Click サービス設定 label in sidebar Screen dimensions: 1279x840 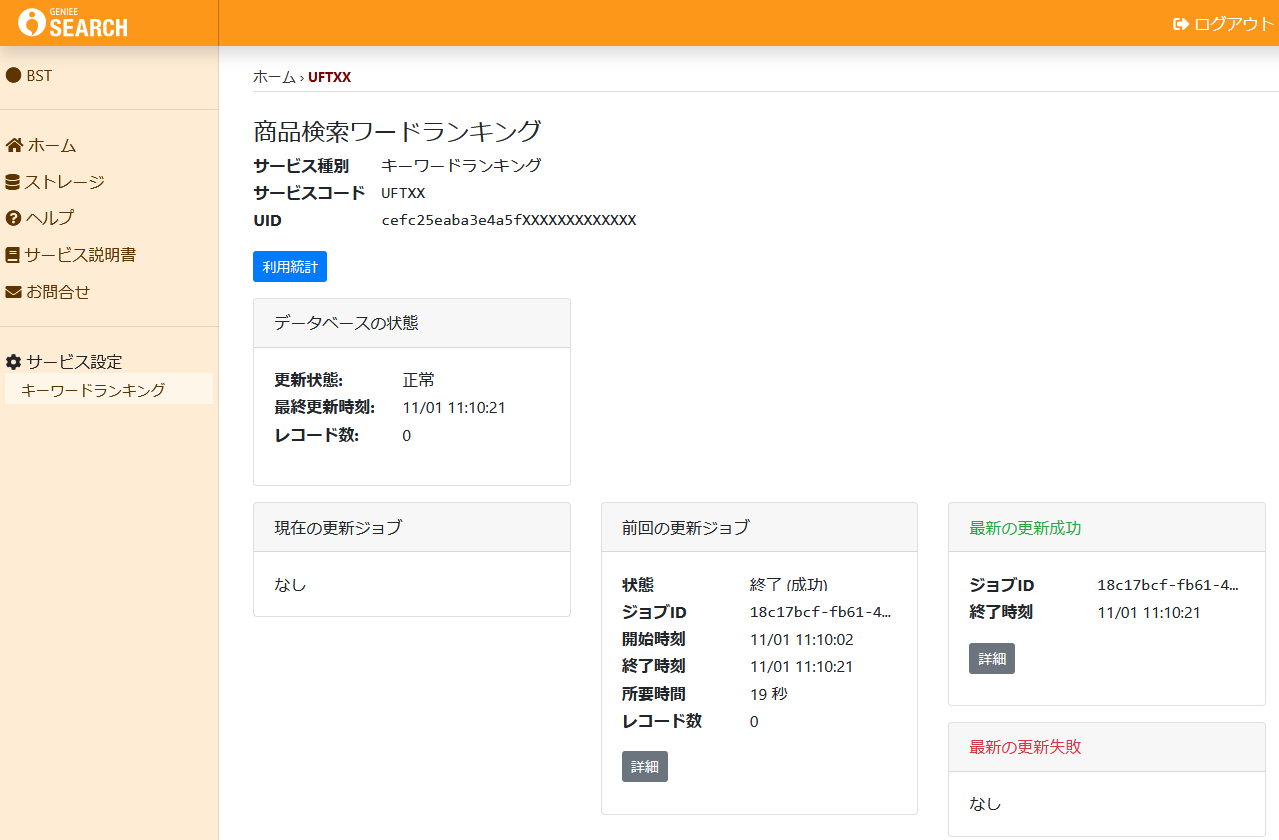(74, 362)
